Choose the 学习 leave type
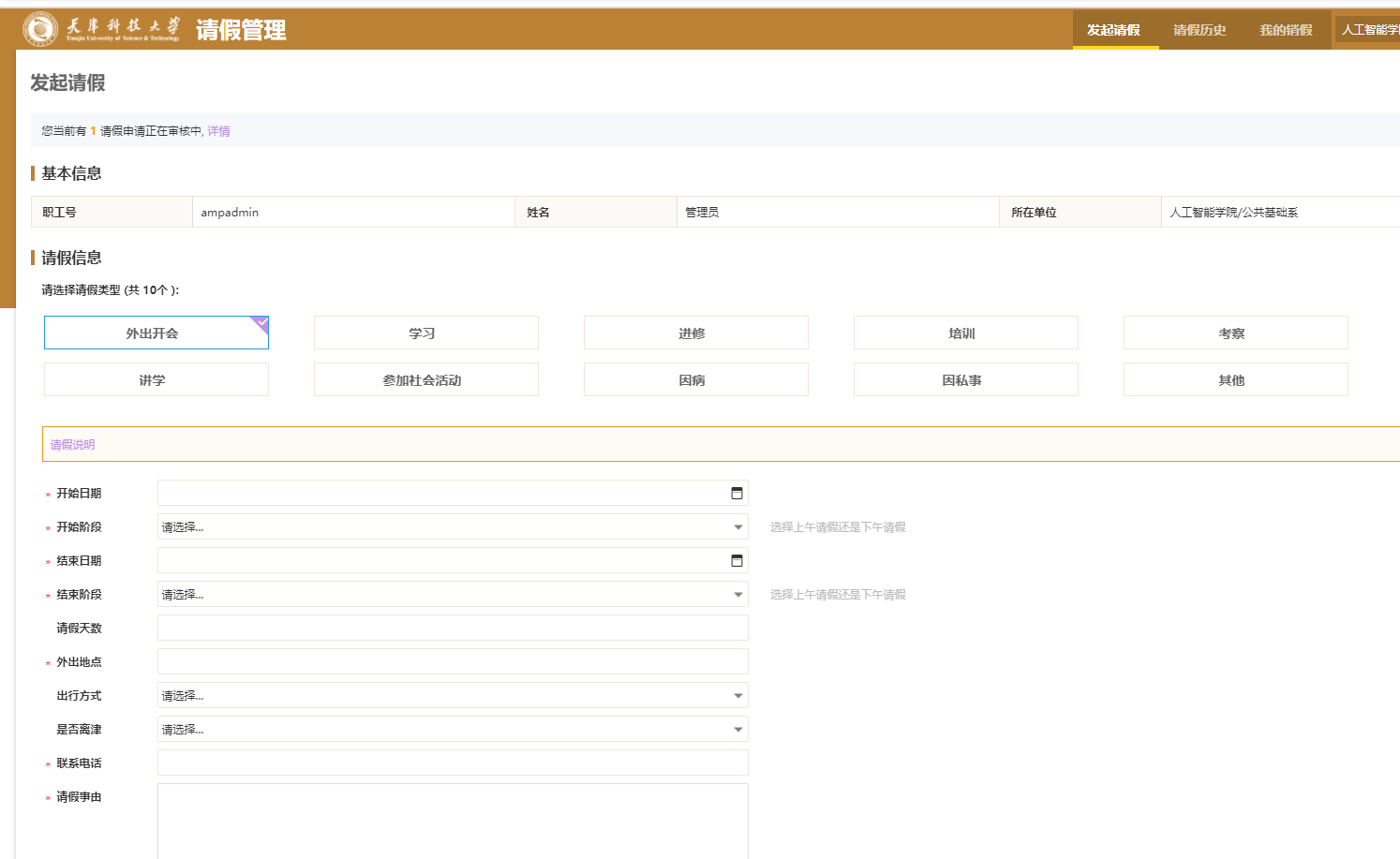This screenshot has width=1400, height=859. (x=425, y=333)
